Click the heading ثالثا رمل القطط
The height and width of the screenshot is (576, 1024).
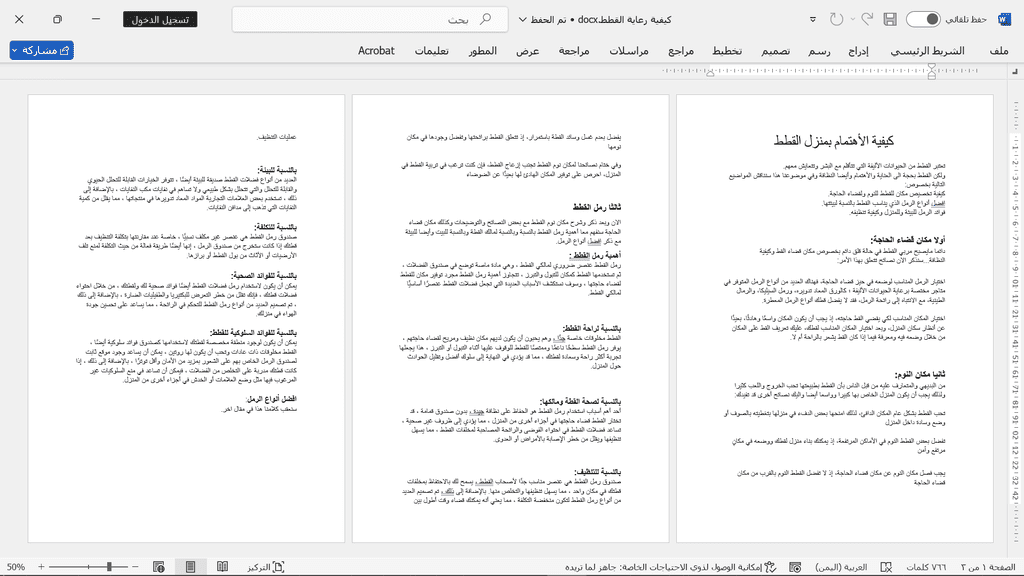(597, 207)
